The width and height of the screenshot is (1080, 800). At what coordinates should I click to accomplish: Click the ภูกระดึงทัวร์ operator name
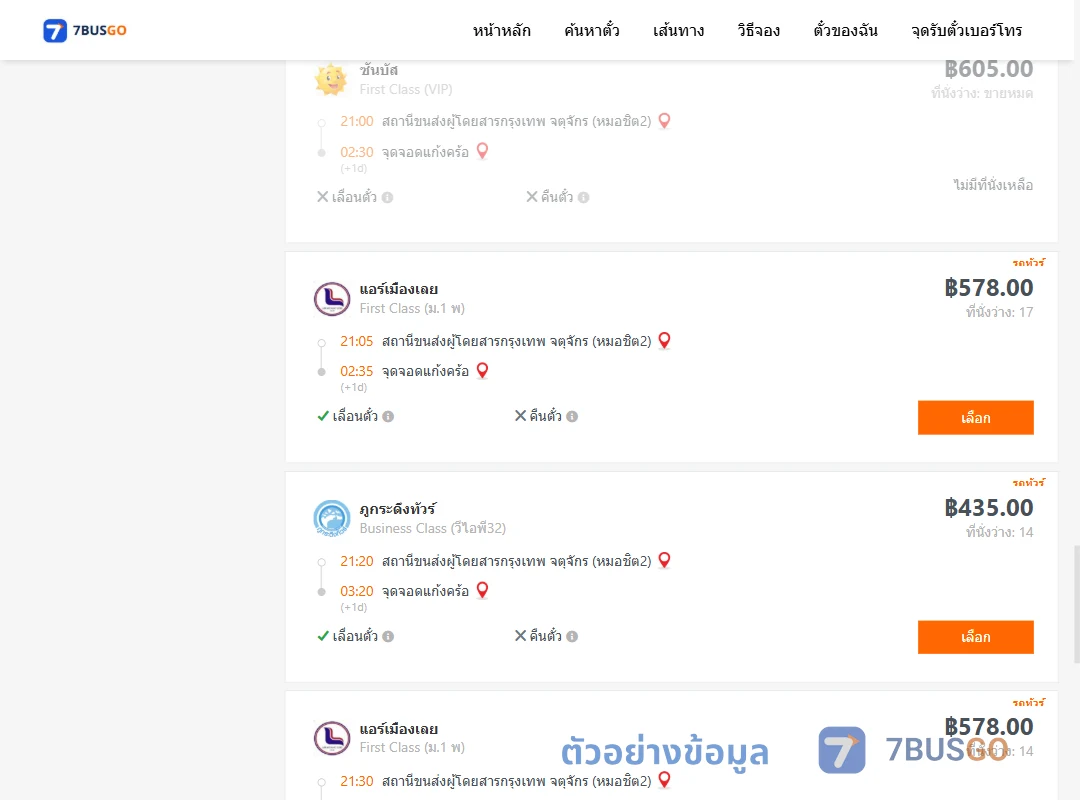(398, 509)
